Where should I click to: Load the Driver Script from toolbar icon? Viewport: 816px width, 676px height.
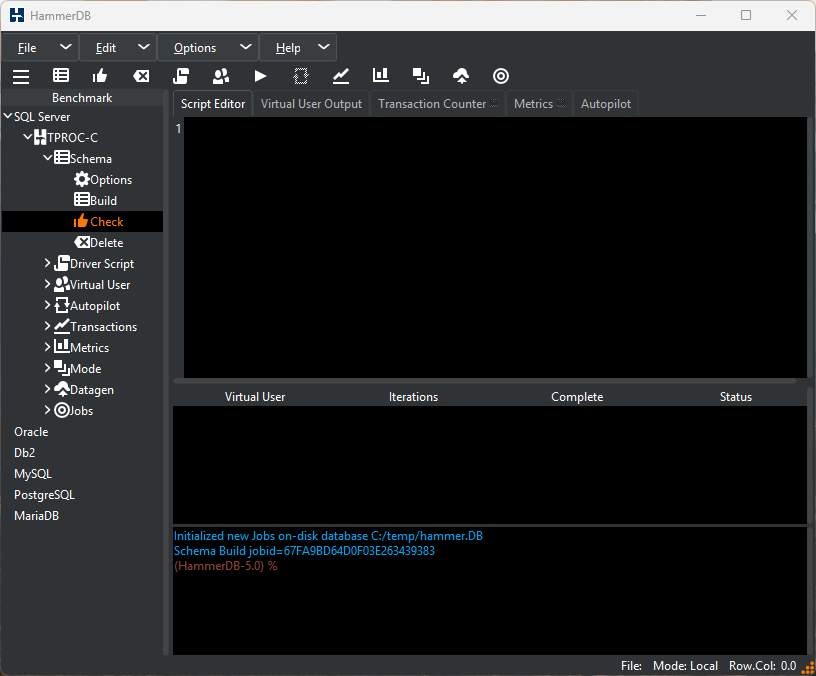coord(181,76)
